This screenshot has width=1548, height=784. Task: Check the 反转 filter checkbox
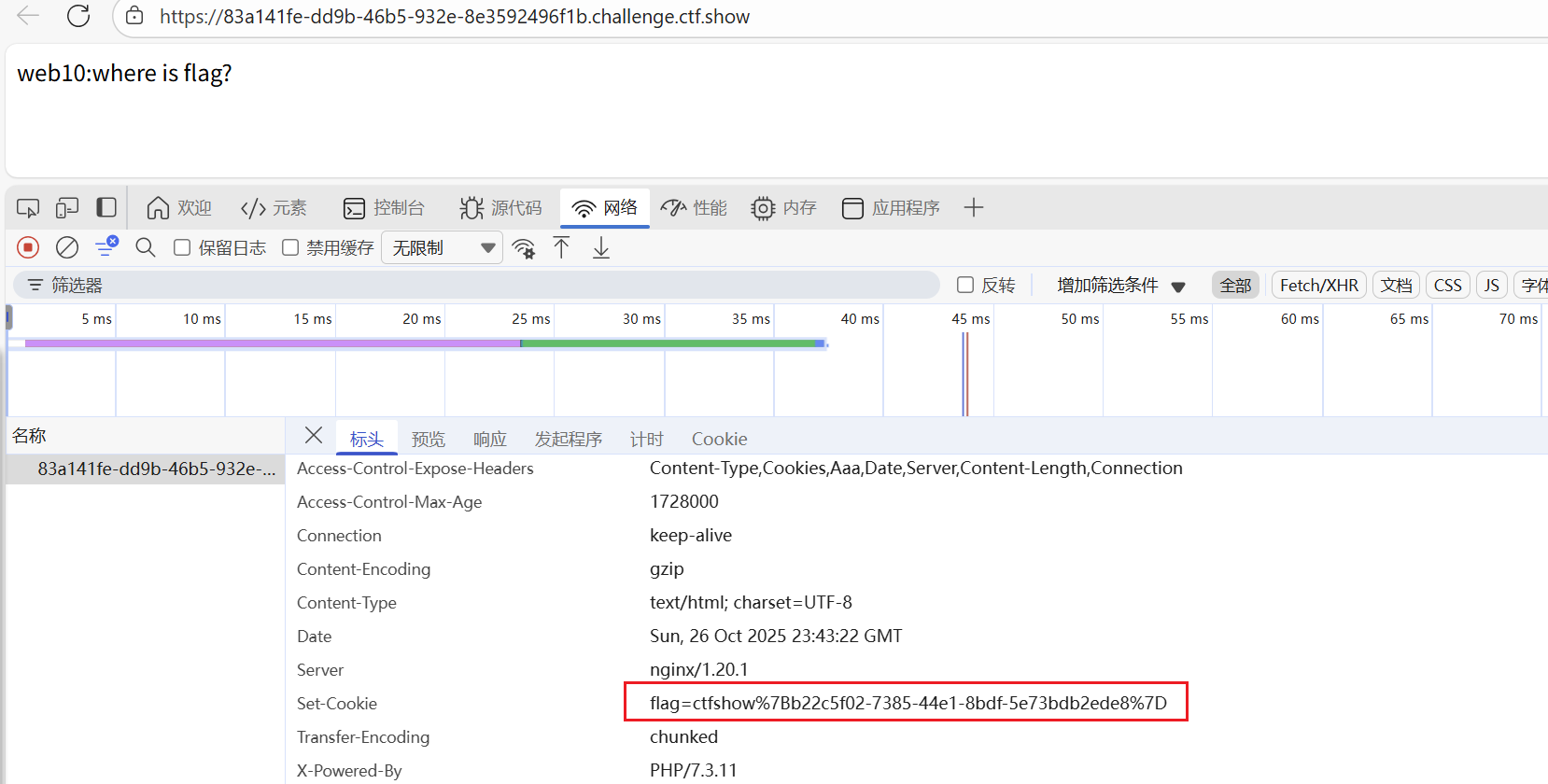pos(965,285)
